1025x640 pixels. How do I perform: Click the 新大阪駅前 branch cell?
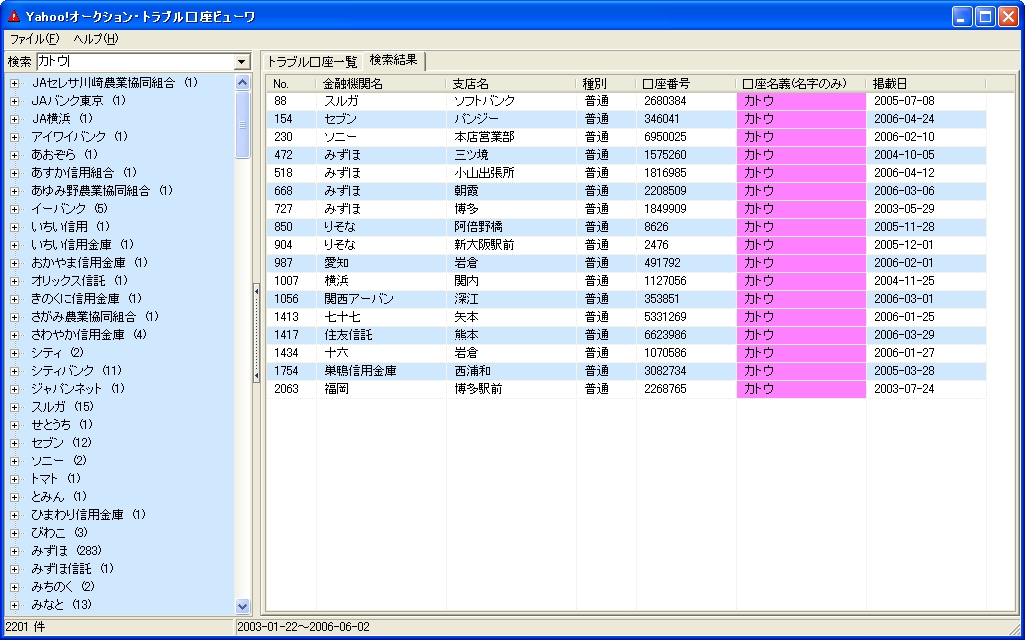(x=511, y=245)
